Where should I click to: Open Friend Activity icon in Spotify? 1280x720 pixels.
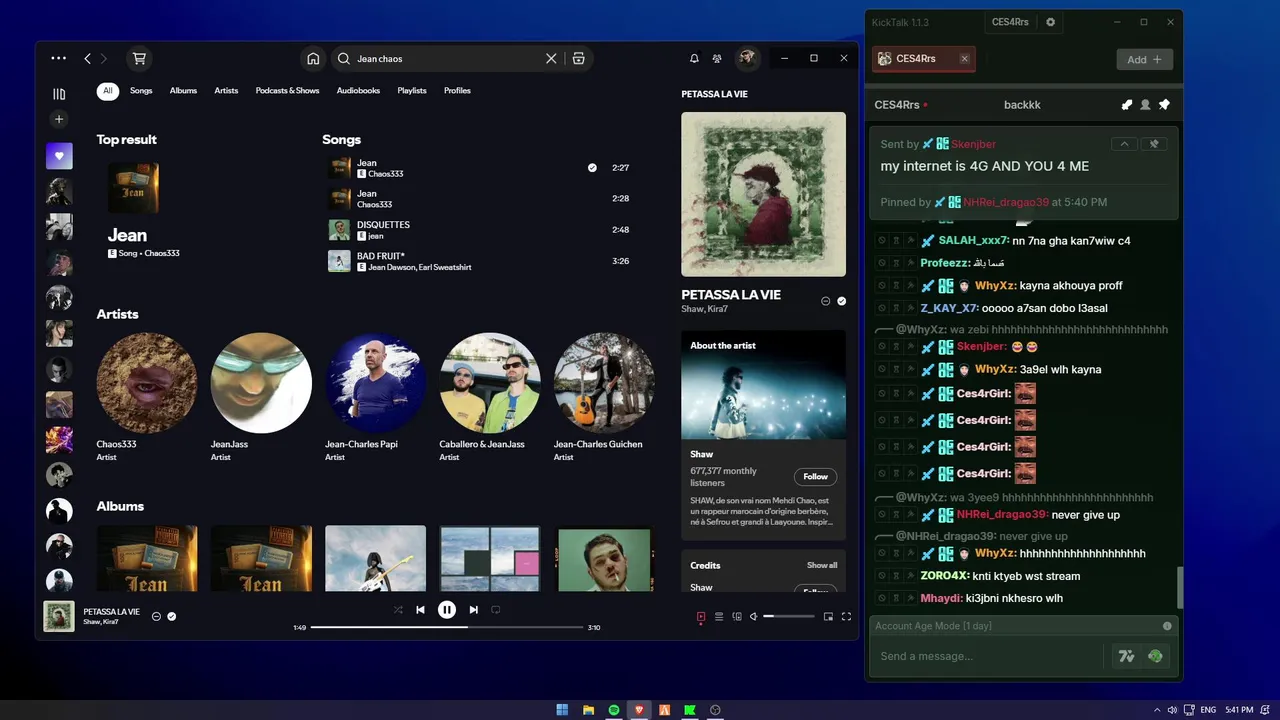(717, 58)
